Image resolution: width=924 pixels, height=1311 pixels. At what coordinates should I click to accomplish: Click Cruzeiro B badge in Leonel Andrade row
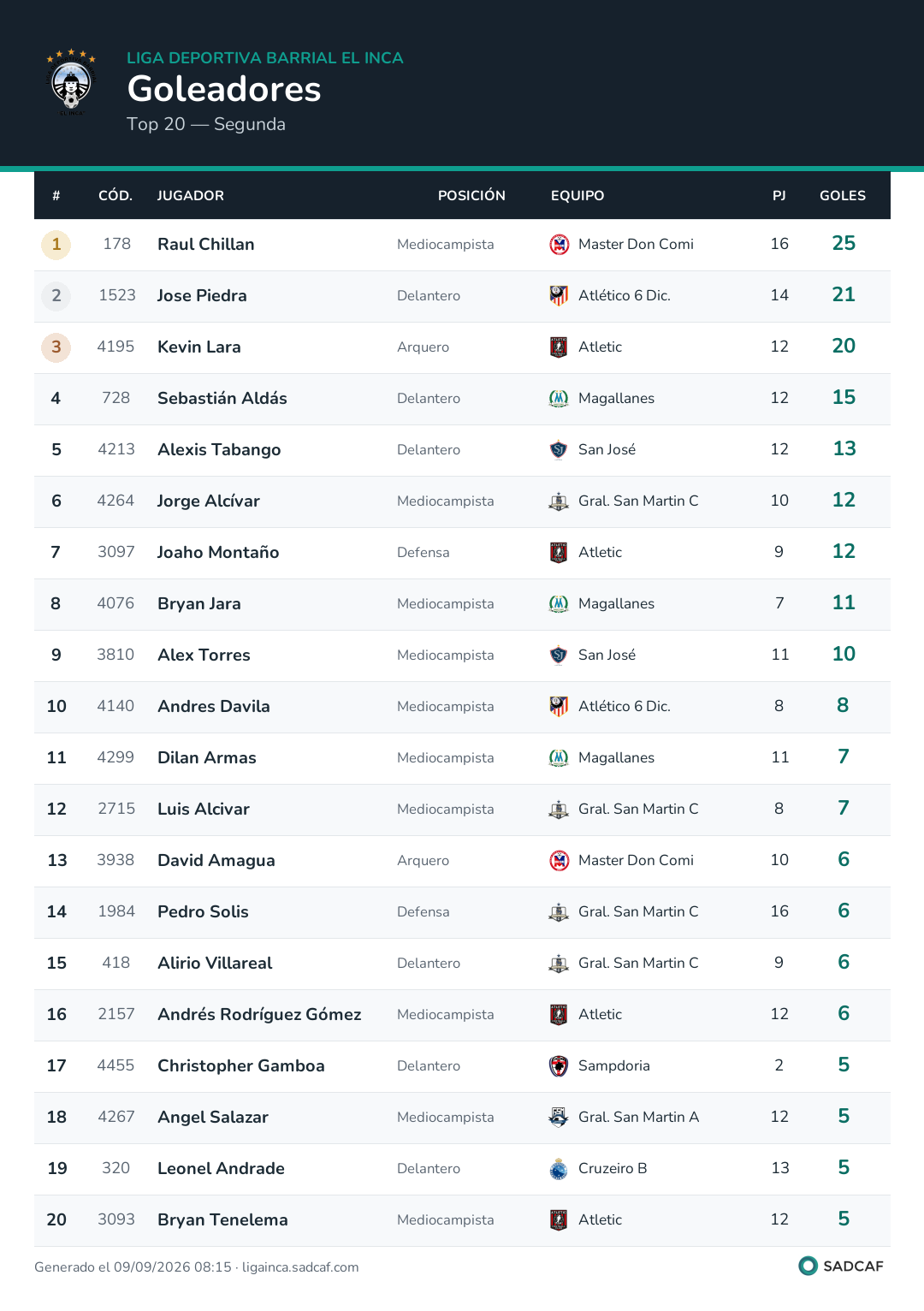tap(559, 1169)
